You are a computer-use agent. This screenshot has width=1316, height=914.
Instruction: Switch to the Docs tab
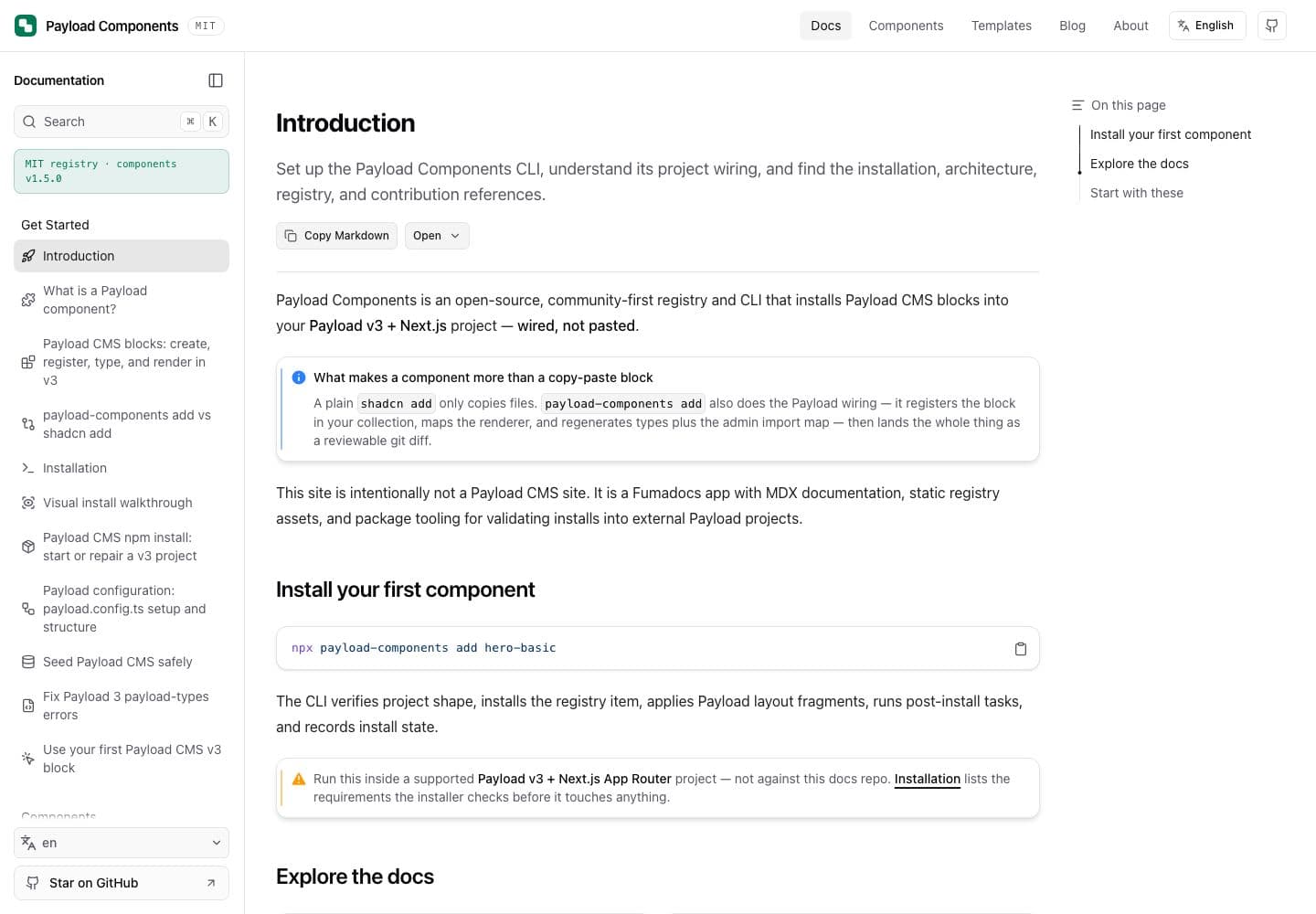click(x=825, y=26)
